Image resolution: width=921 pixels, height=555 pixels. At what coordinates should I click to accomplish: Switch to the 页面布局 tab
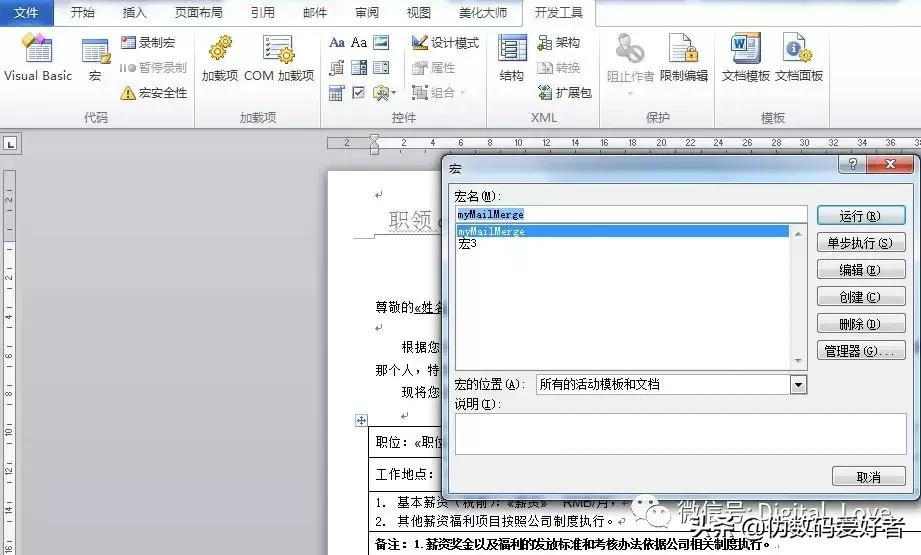199,12
